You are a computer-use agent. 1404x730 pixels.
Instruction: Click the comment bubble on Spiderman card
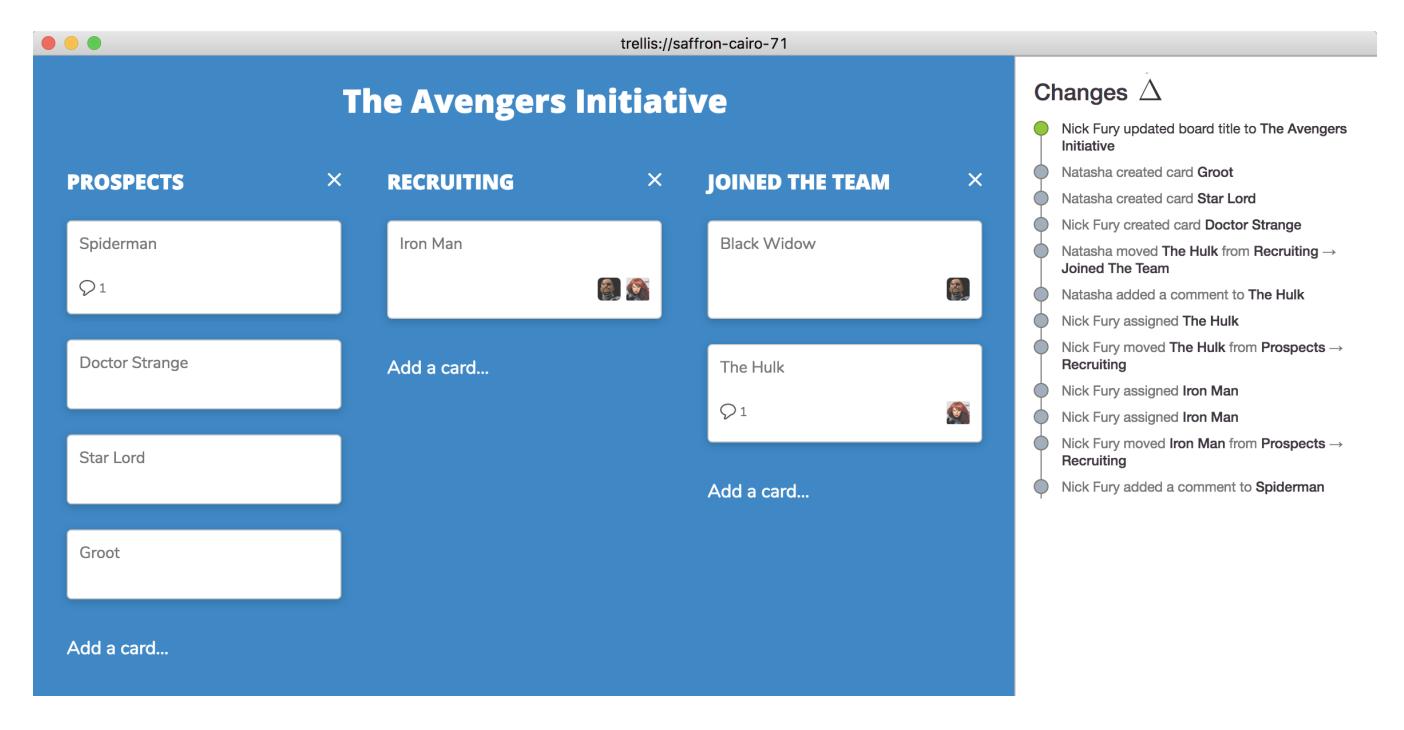(87, 288)
